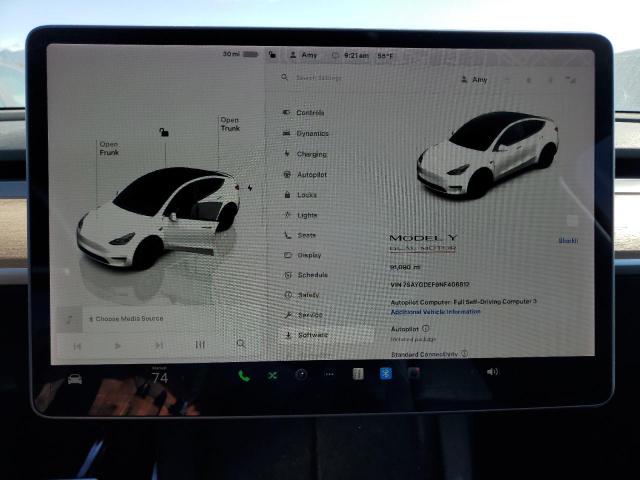Open the Schedule settings menu
The height and width of the screenshot is (480, 640).
(x=306, y=275)
